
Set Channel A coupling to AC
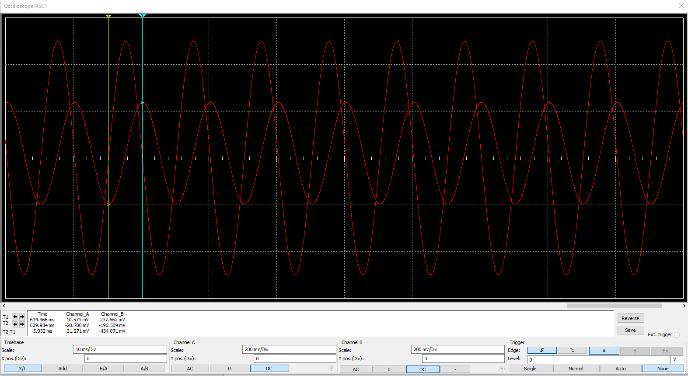[190, 369]
